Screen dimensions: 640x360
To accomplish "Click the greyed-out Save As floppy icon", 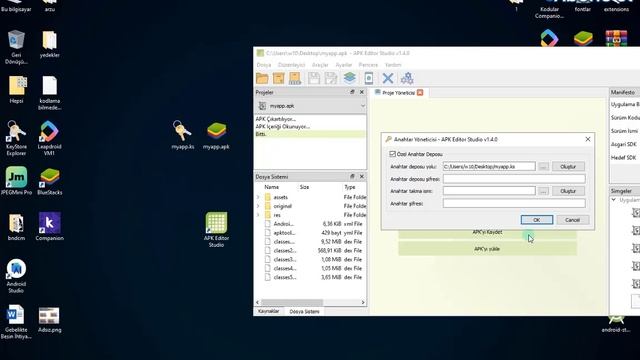I will click(331, 78).
